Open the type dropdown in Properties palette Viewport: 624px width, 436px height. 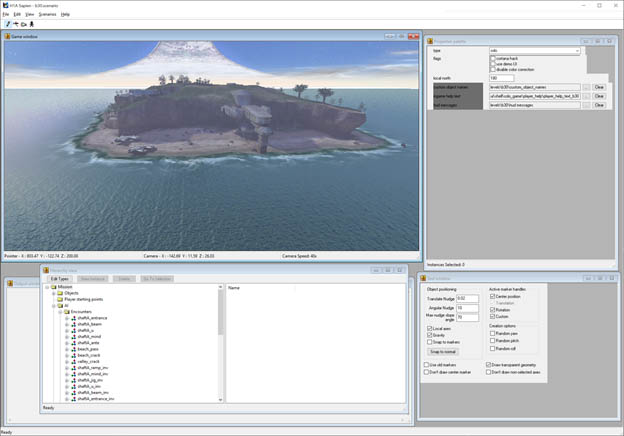point(534,51)
